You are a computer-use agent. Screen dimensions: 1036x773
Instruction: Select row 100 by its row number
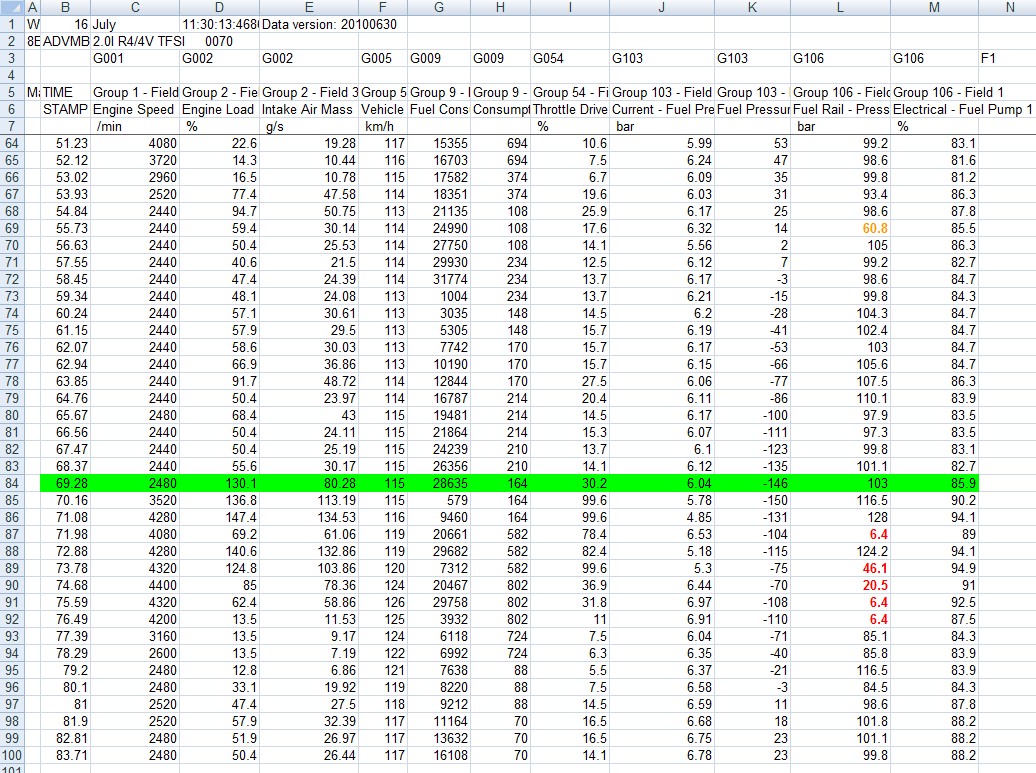12,755
